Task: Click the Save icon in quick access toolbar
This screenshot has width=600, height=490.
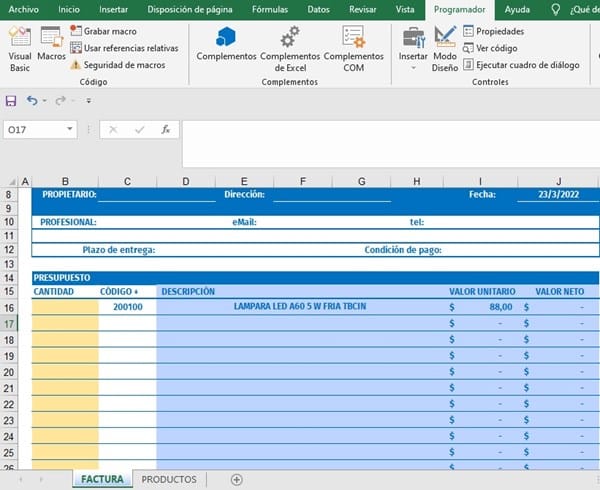Action: [11, 101]
